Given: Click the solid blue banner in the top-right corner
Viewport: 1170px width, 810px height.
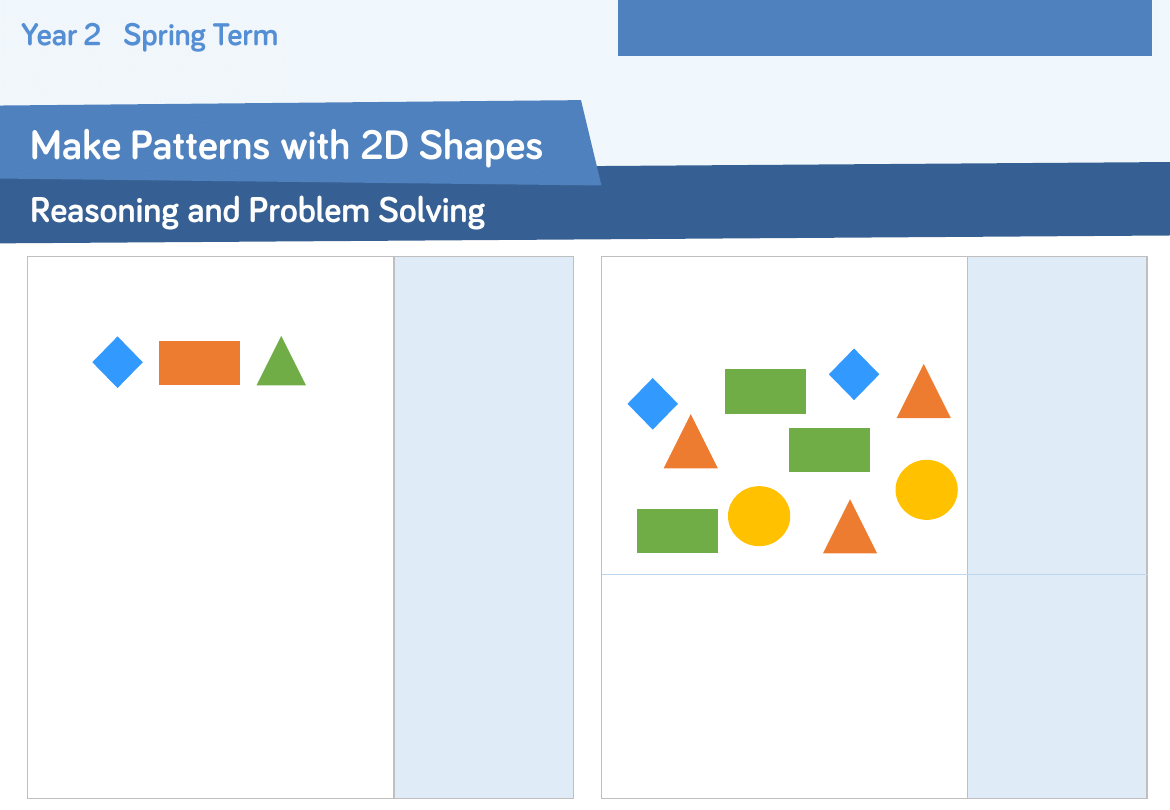Looking at the screenshot, I should tap(884, 28).
